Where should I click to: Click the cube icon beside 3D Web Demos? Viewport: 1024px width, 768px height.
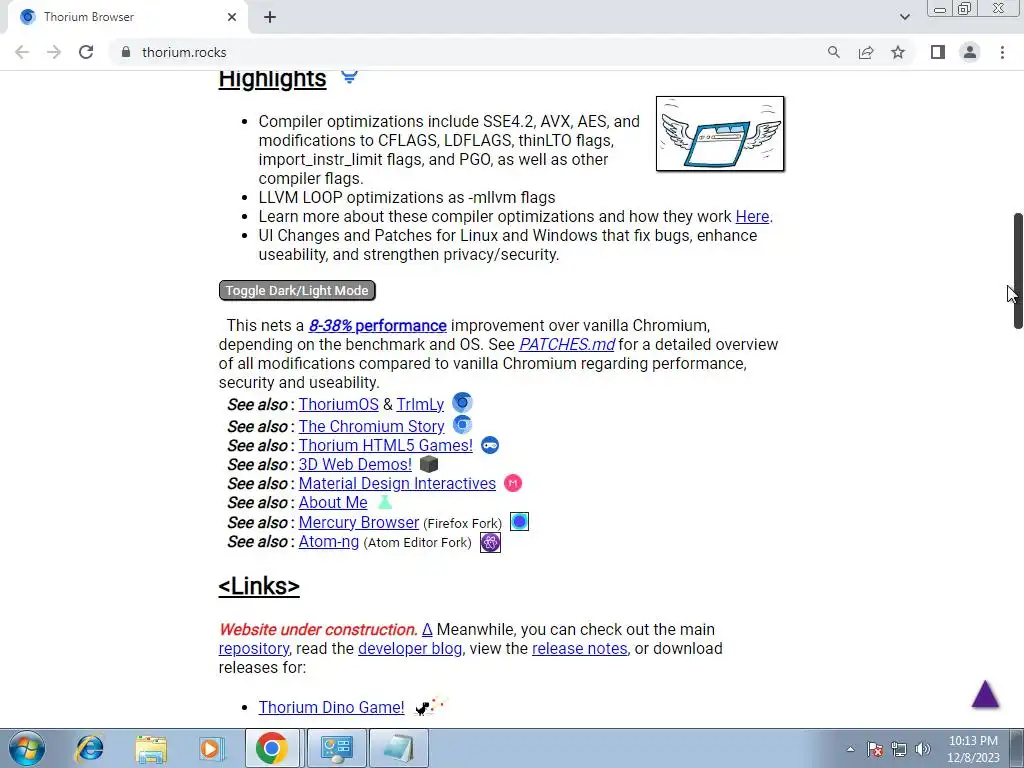(429, 464)
